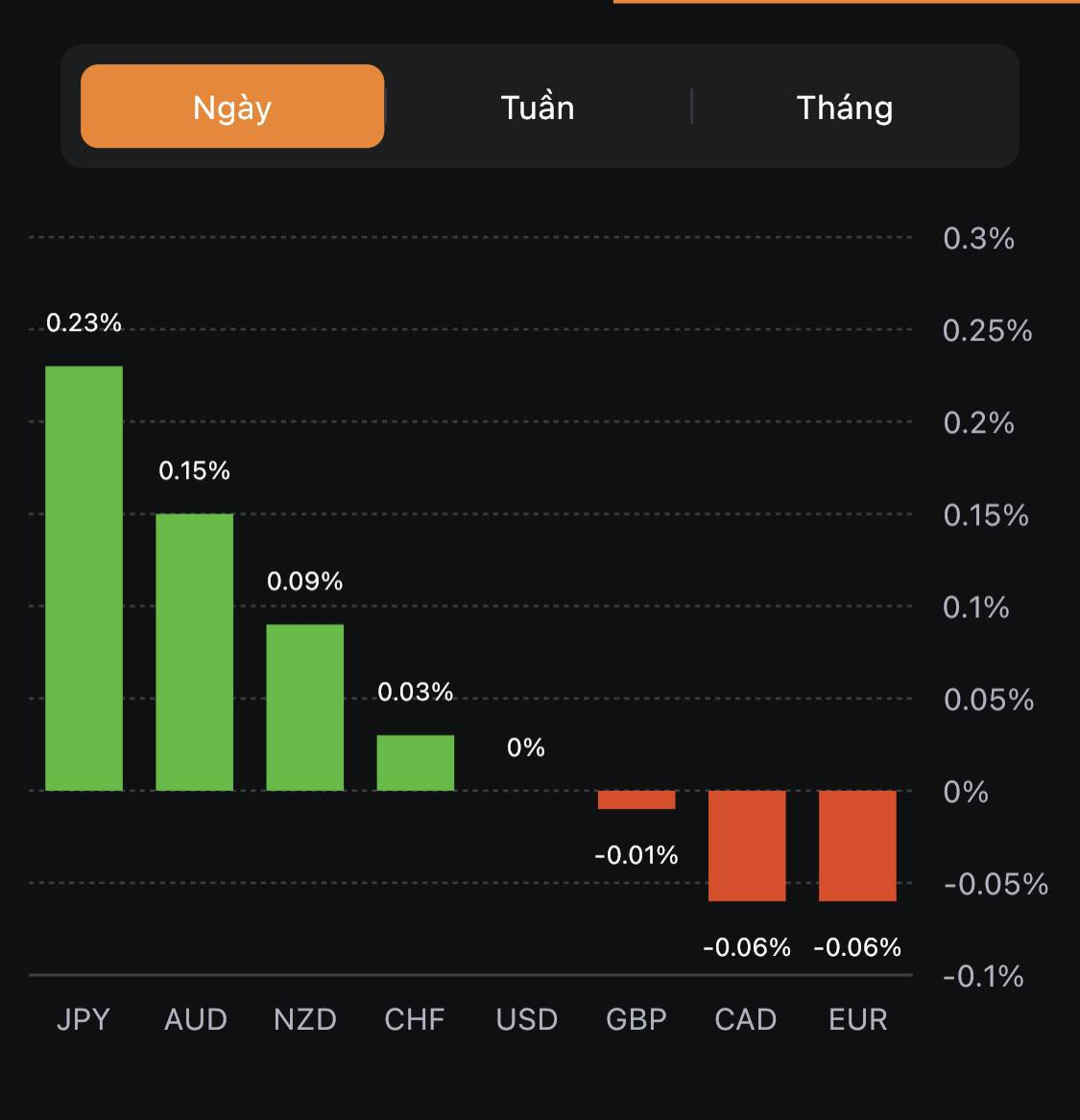Click the red EUR bar
1080x1120 pixels.
pos(857,846)
